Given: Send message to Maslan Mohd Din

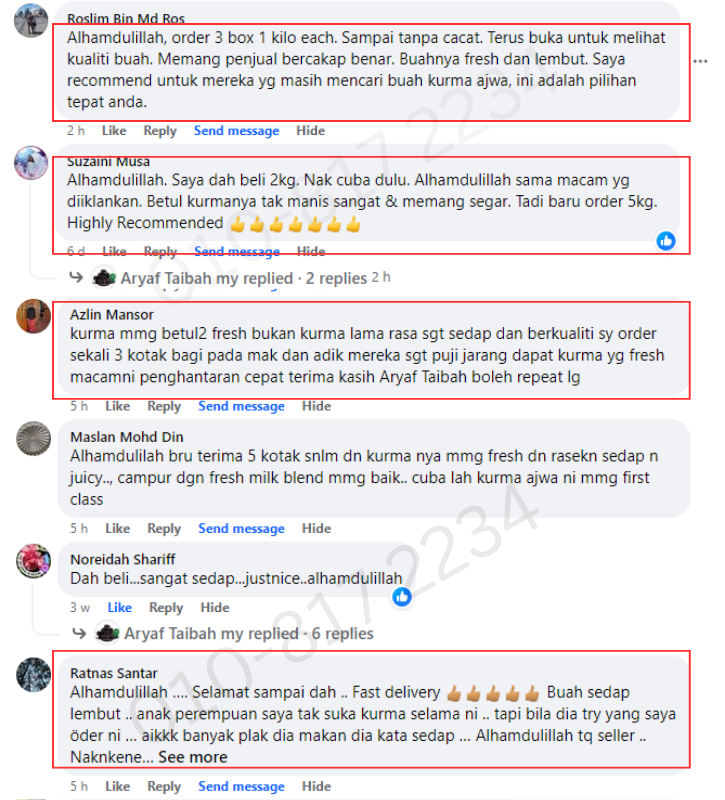Looking at the screenshot, I should 241,529.
